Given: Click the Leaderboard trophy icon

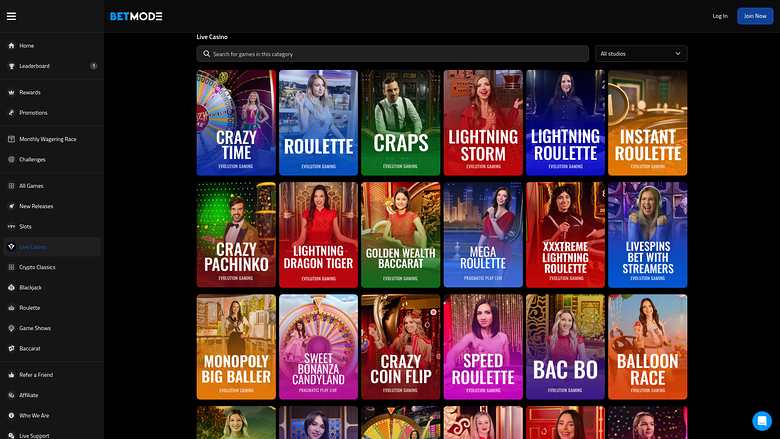Looking at the screenshot, I should pyautogui.click(x=11, y=66).
